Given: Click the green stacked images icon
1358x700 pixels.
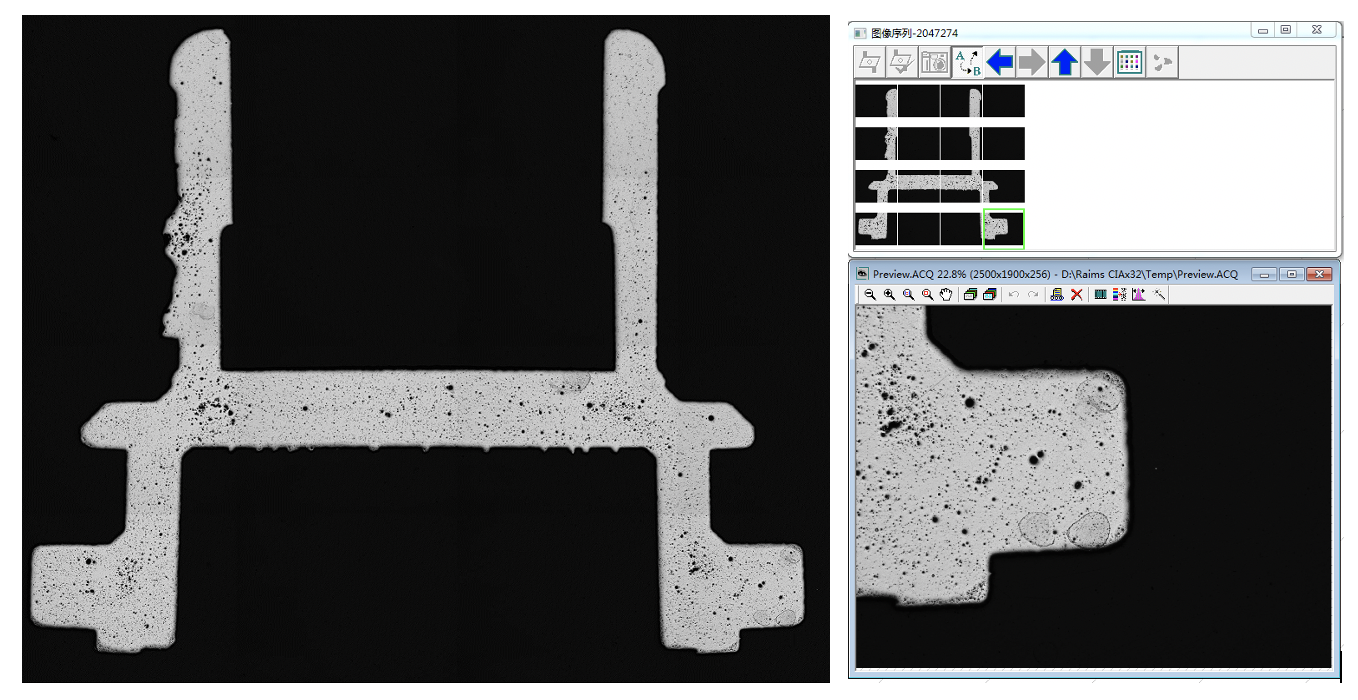Looking at the screenshot, I should 970,294.
